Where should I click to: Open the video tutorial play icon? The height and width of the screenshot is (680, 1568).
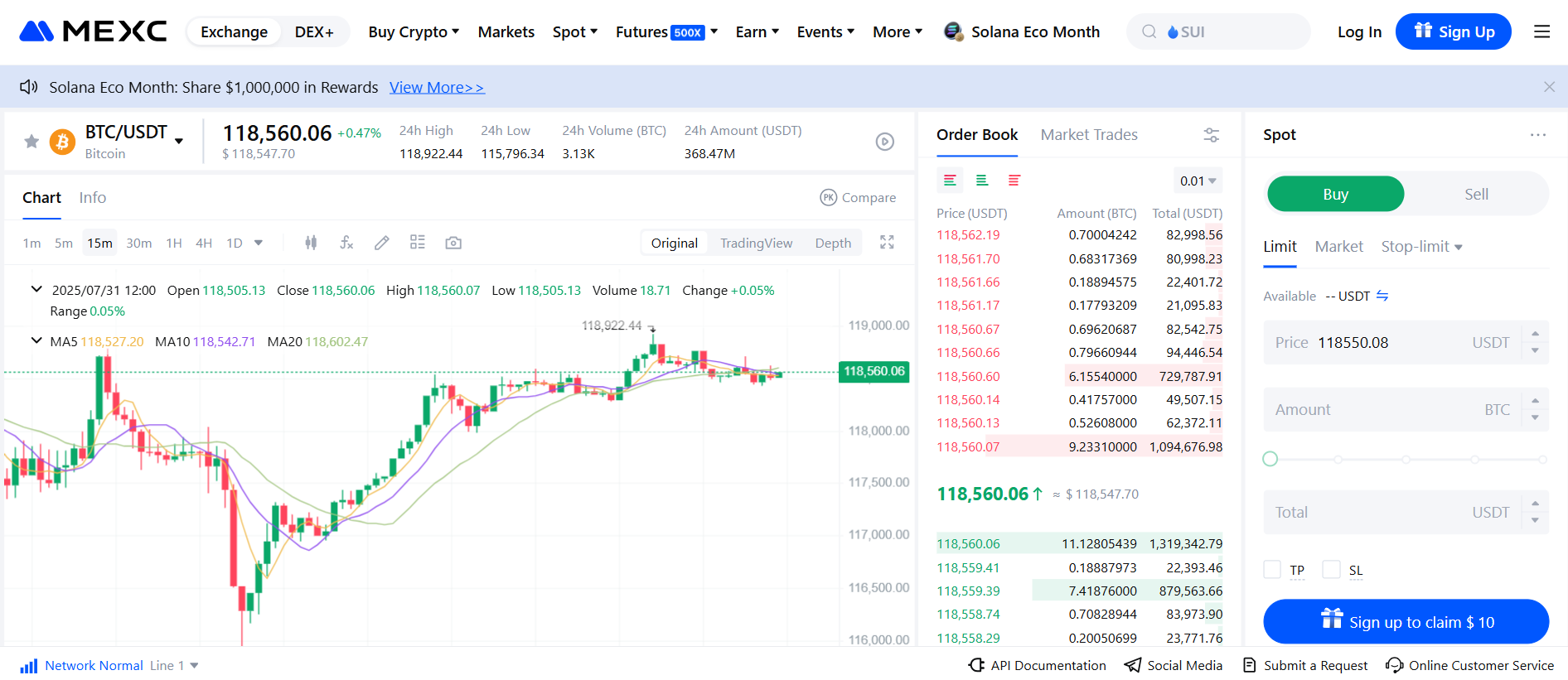pyautogui.click(x=885, y=142)
